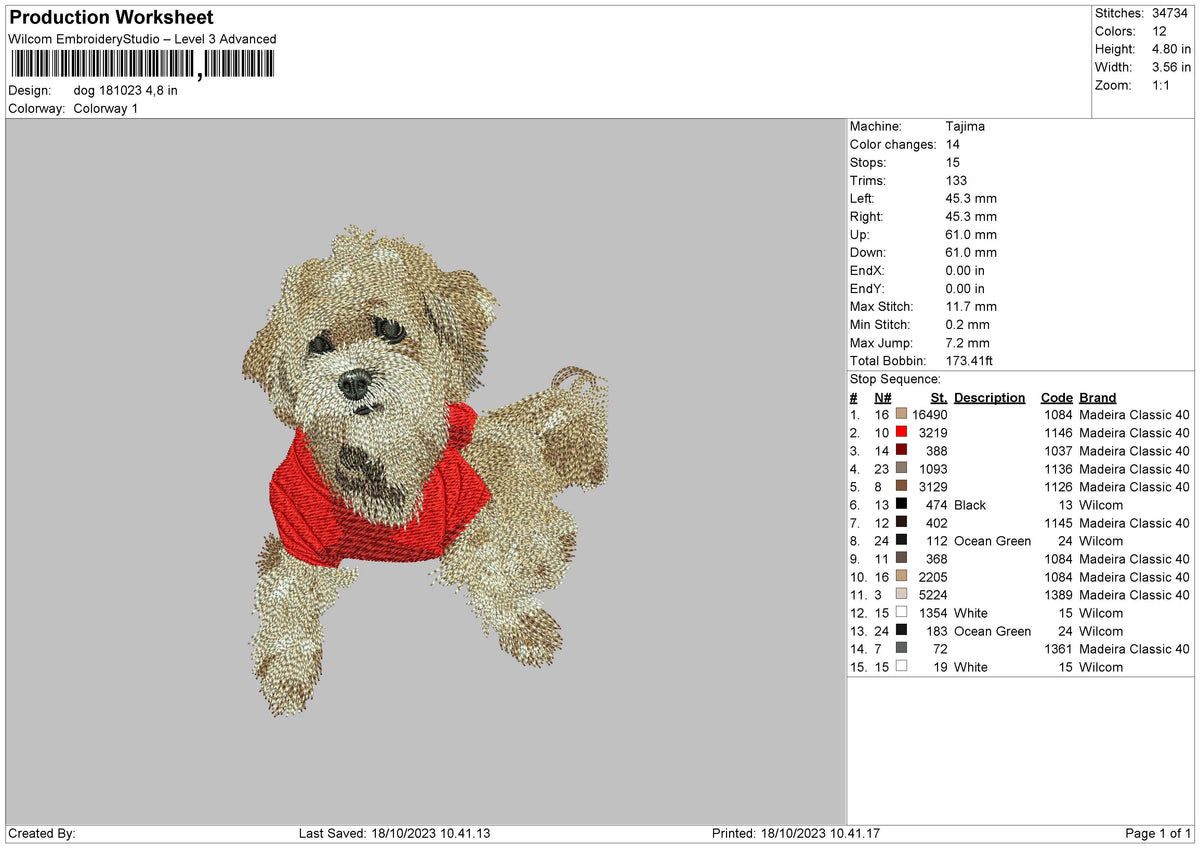Click the Color changes value 14
Image resolution: width=1200 pixels, height=848 pixels.
coord(953,145)
